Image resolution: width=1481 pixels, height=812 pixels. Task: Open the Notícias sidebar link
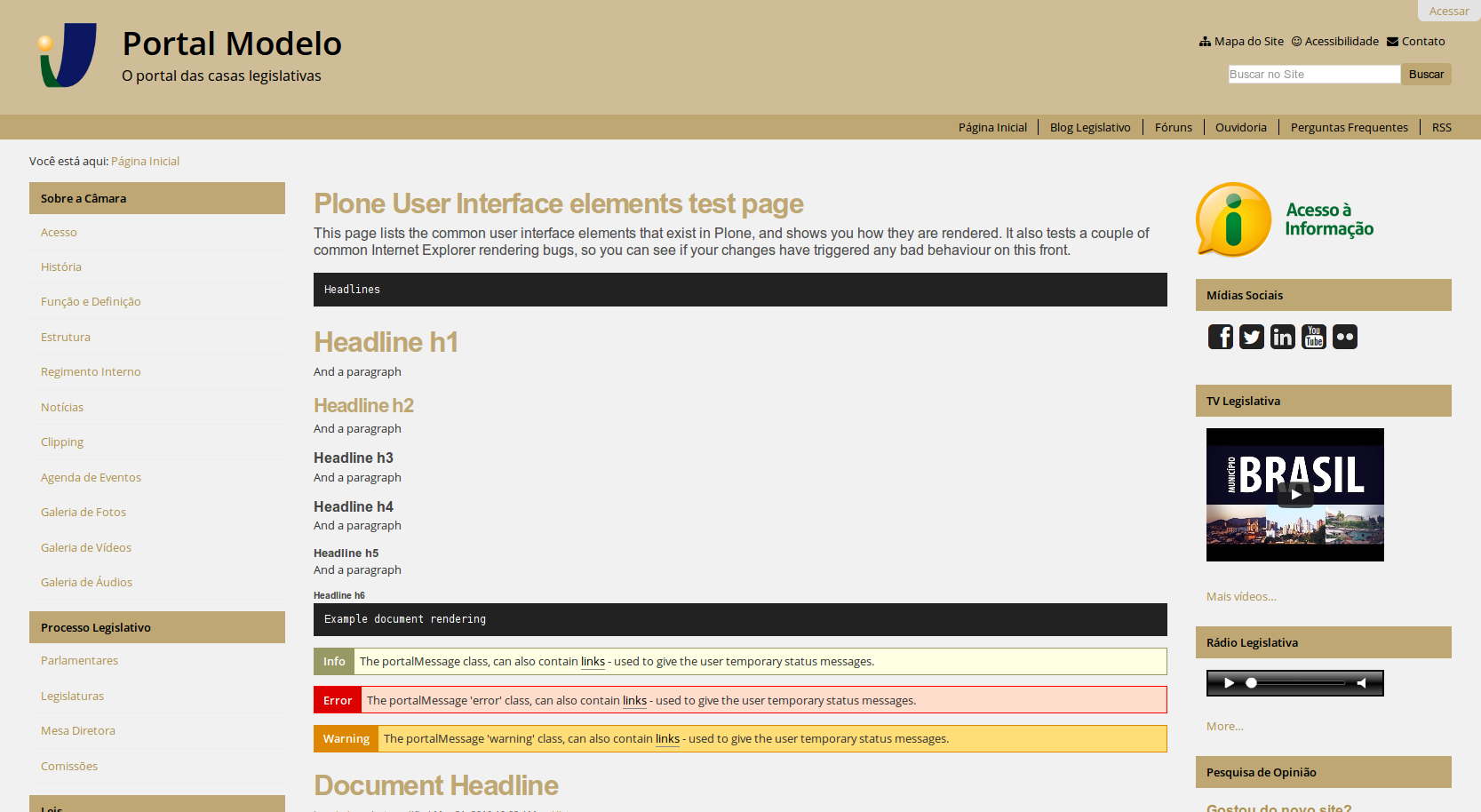click(x=62, y=407)
